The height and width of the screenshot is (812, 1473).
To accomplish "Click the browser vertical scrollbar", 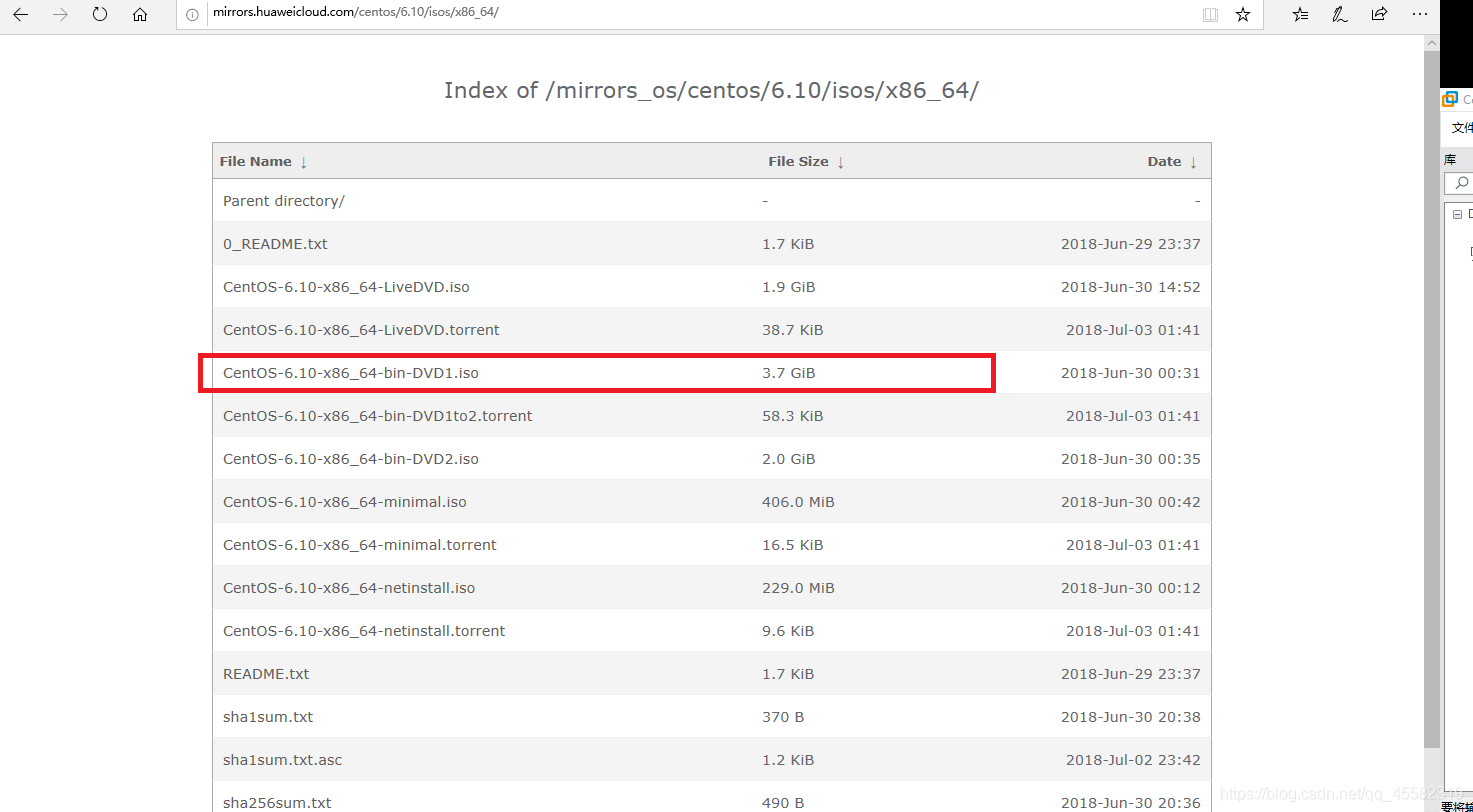I will [1432, 400].
